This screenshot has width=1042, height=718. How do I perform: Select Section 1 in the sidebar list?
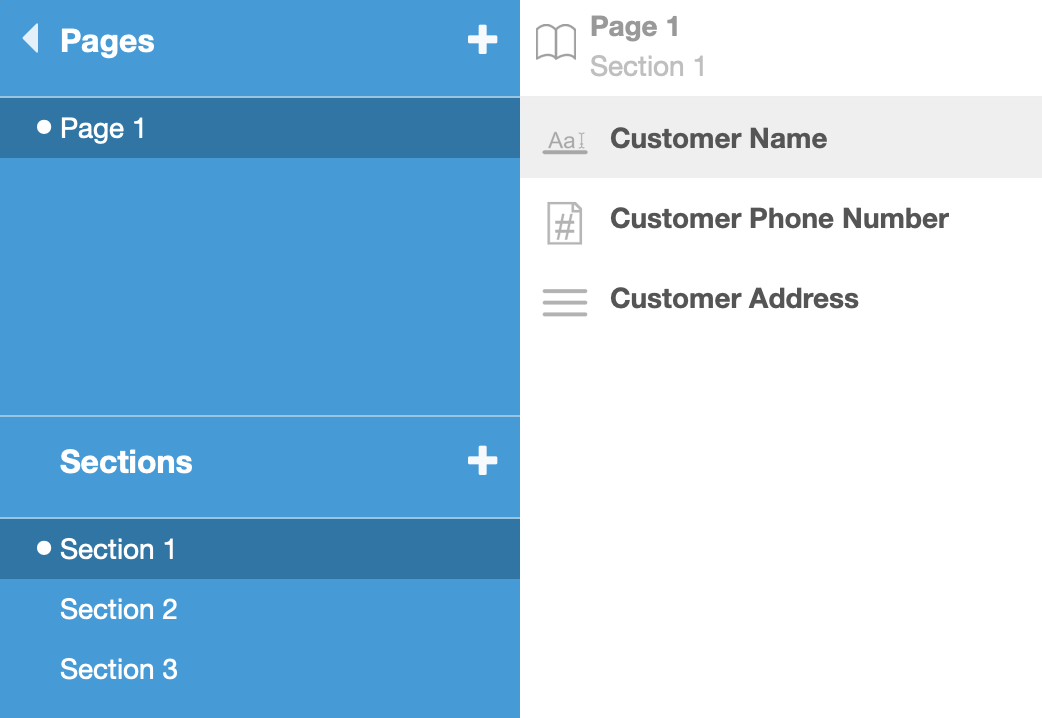tap(118, 549)
